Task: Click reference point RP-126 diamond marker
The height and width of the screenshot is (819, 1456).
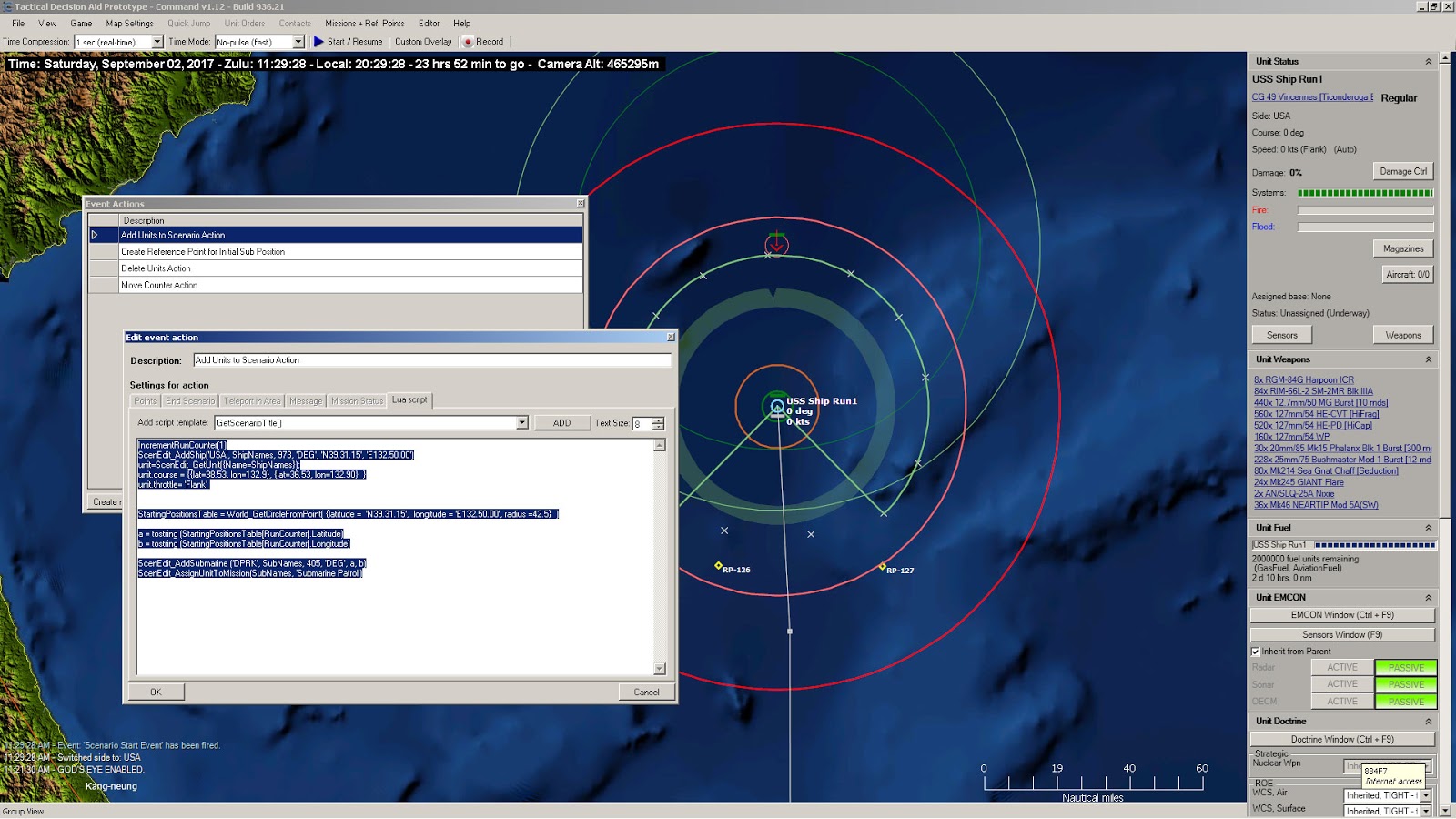Action: click(718, 566)
